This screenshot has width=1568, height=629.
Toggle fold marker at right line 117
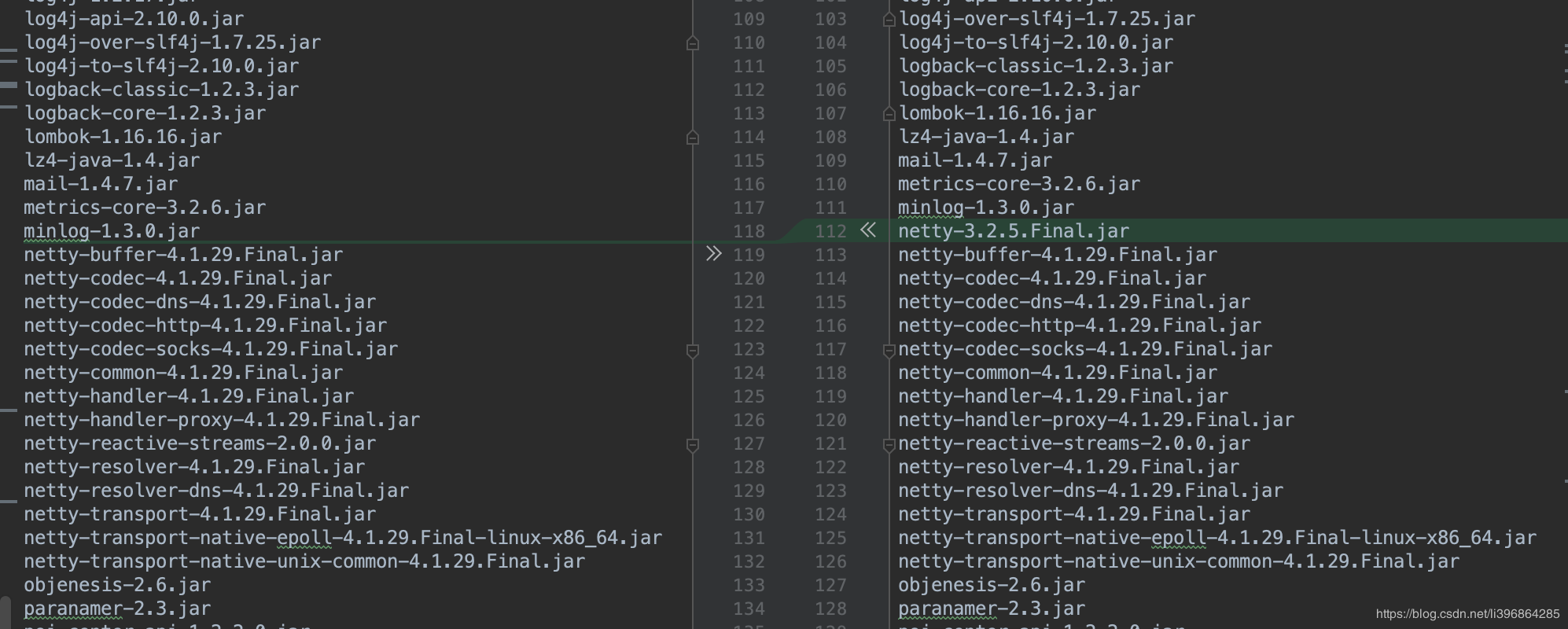889,351
